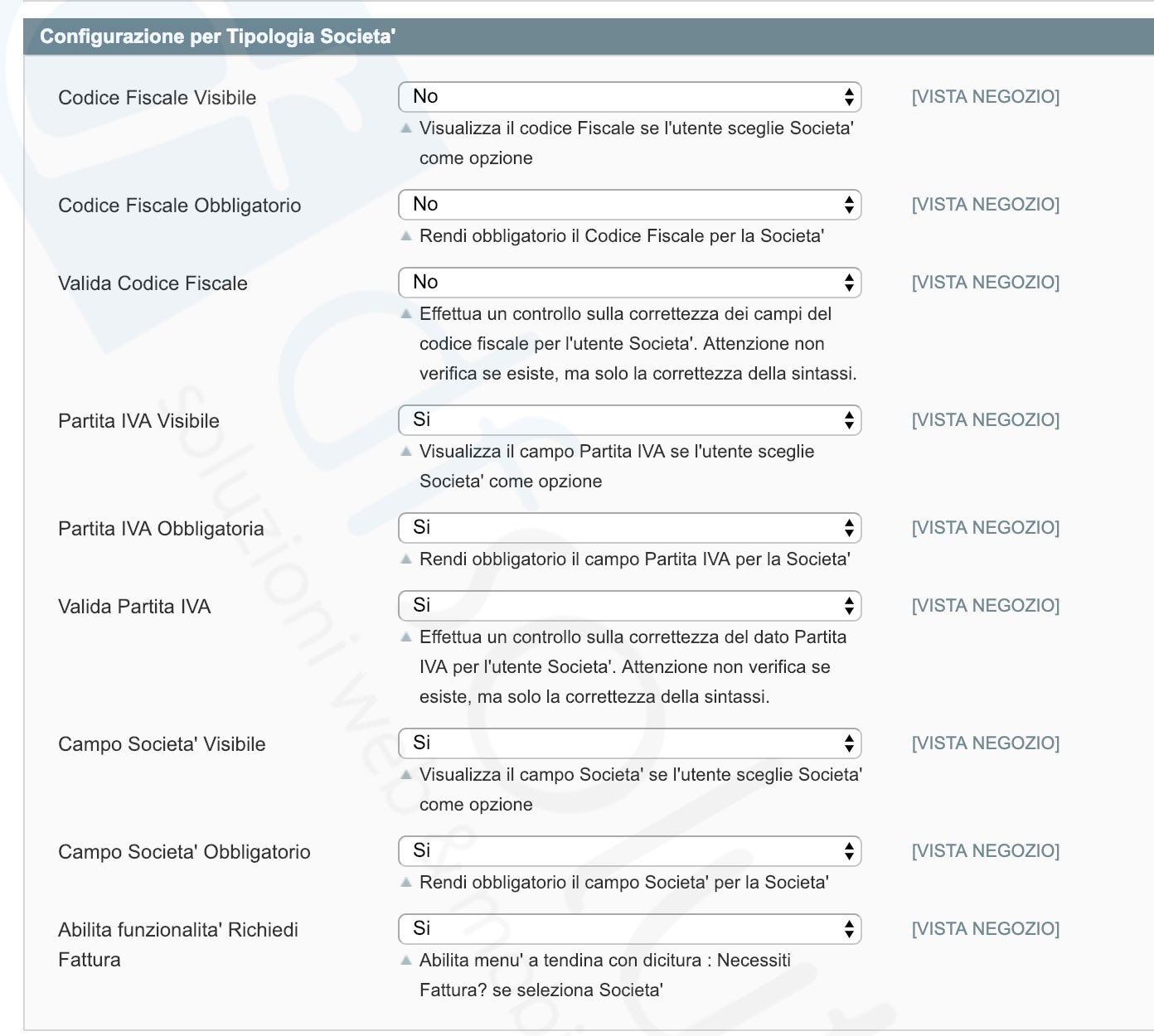
Task: Click VISTA NEGOZIO beside Codice Fiscale Obbligatorio
Action: (x=986, y=205)
